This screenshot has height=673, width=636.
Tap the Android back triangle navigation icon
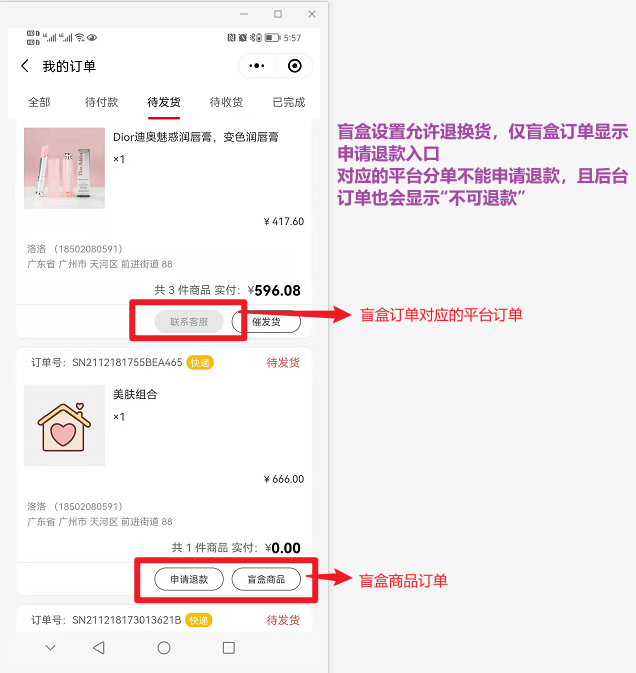click(99, 647)
